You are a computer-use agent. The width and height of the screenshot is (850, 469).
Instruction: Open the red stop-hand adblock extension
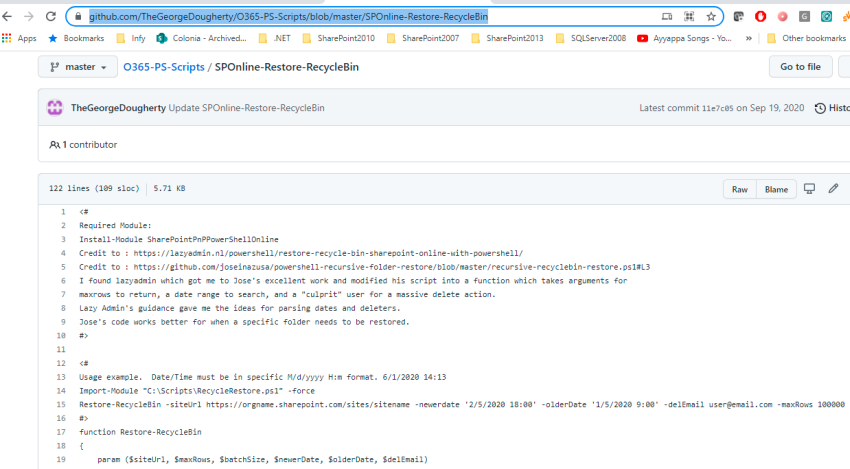[761, 17]
